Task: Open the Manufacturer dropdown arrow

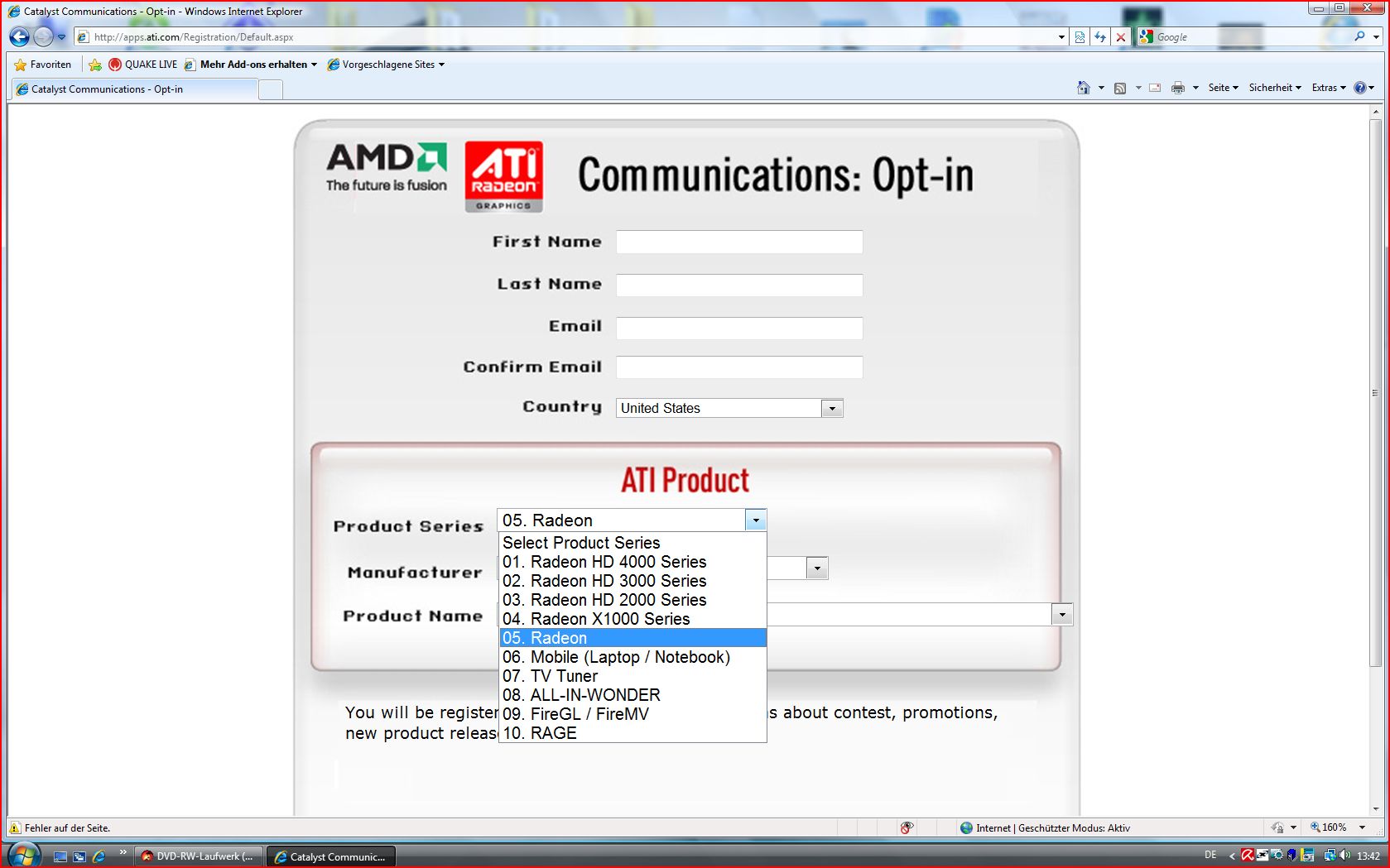Action: point(817,568)
